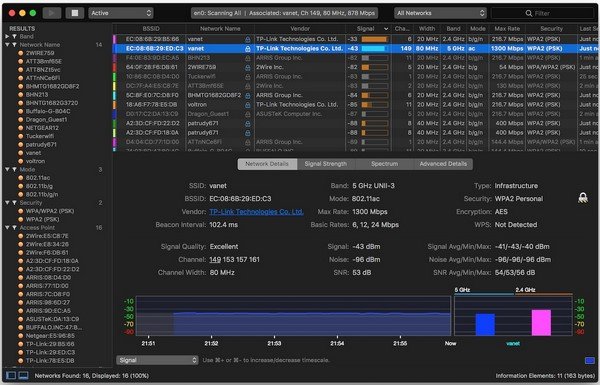Select 802.11b/g/n mode filter

[x=42, y=194]
